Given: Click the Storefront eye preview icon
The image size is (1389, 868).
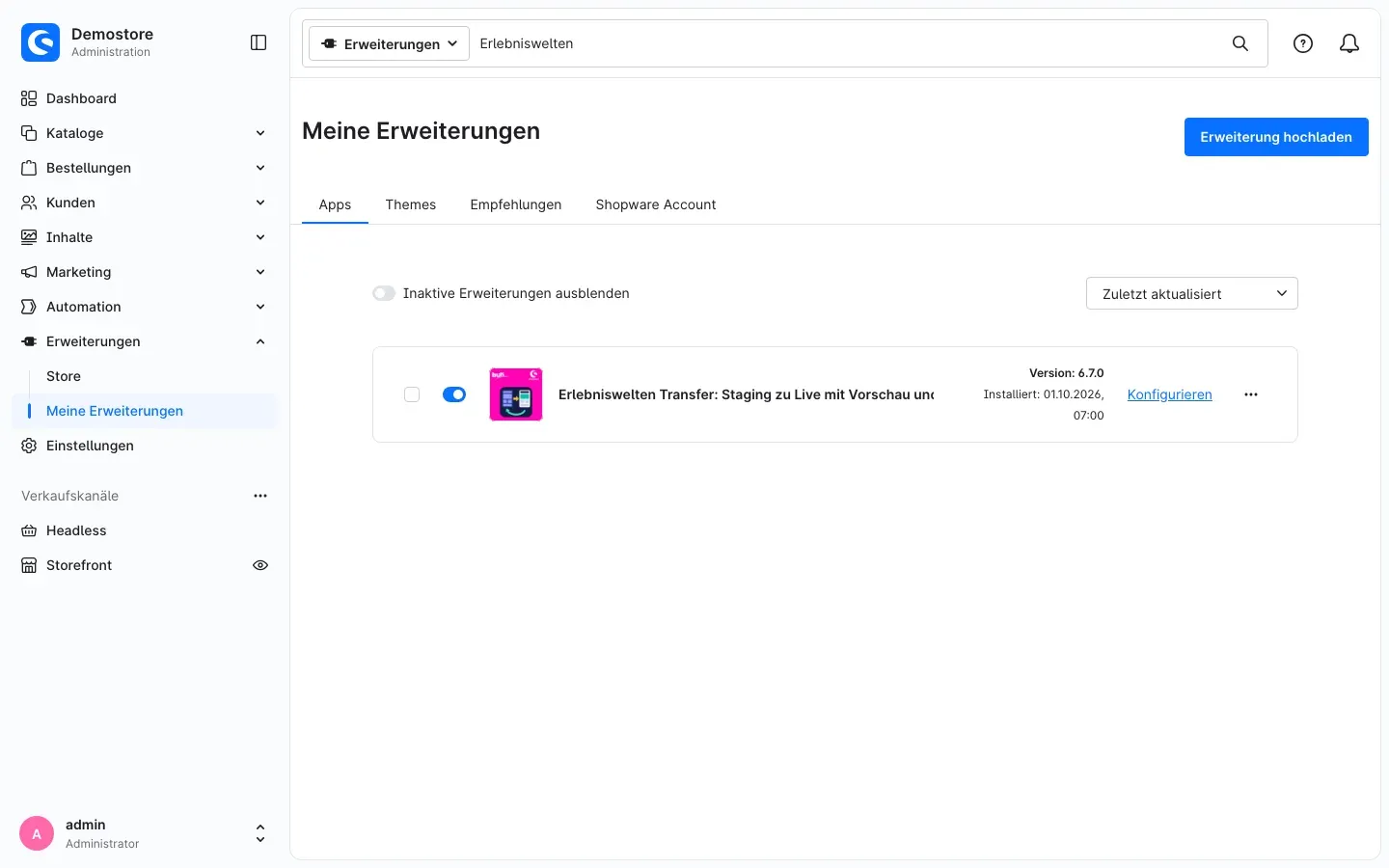Looking at the screenshot, I should (260, 565).
